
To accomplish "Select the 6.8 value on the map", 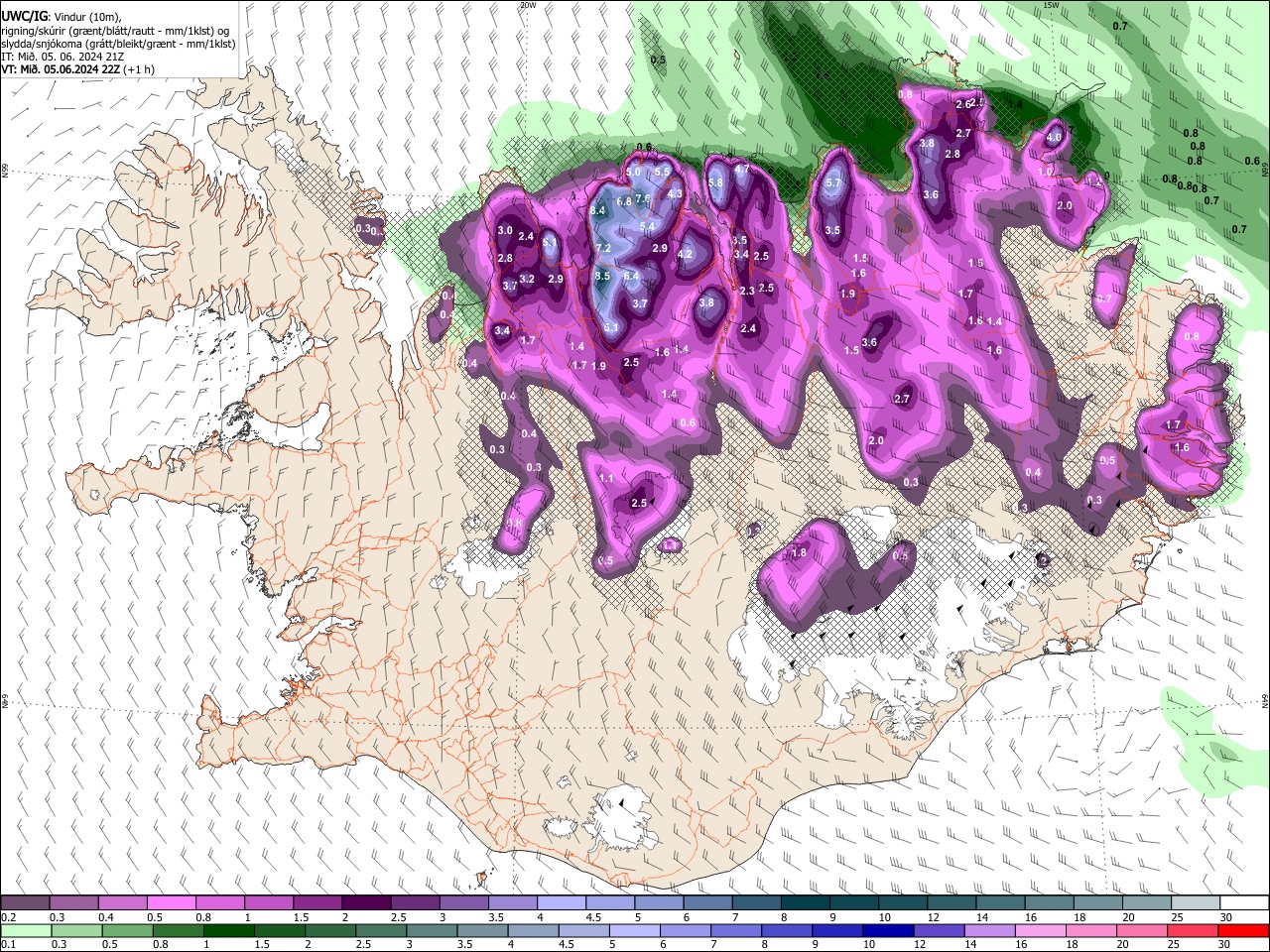I will point(624,201).
